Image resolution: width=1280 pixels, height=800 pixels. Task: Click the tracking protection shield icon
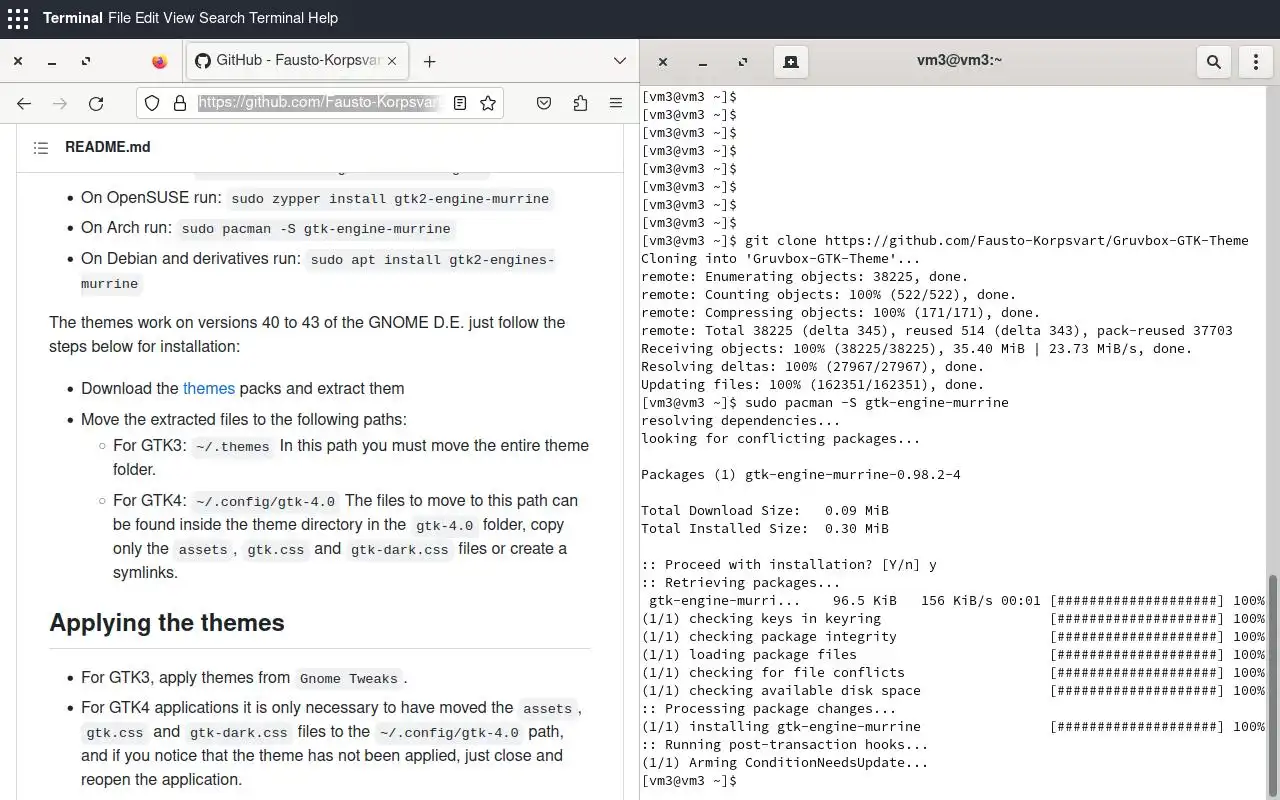pyautogui.click(x=152, y=103)
